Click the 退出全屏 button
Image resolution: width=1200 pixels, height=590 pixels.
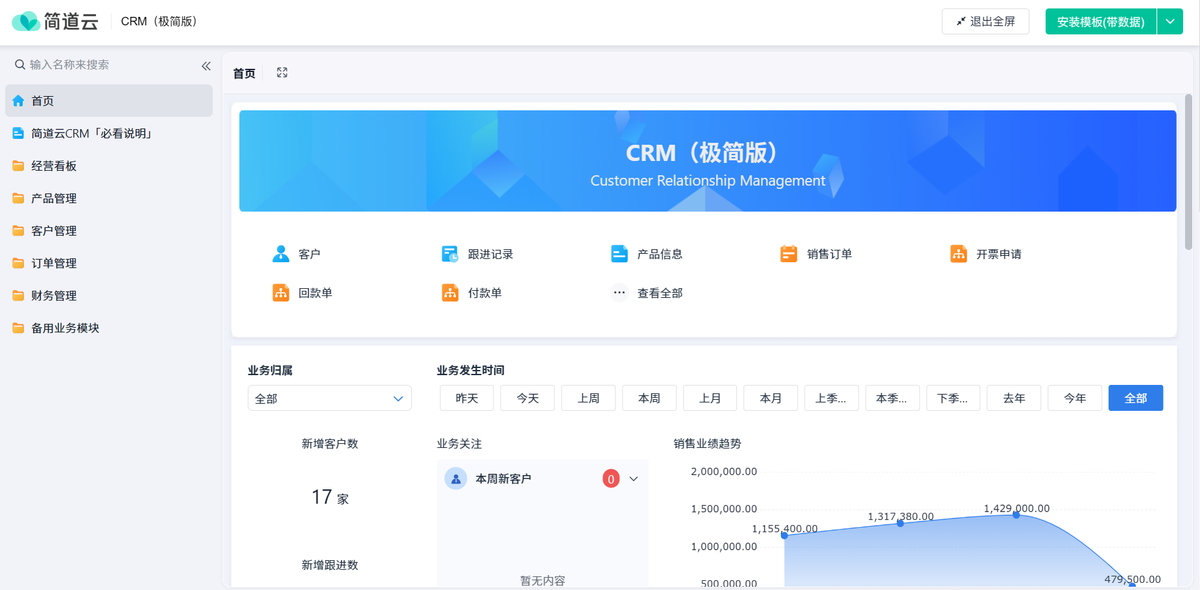coord(986,21)
